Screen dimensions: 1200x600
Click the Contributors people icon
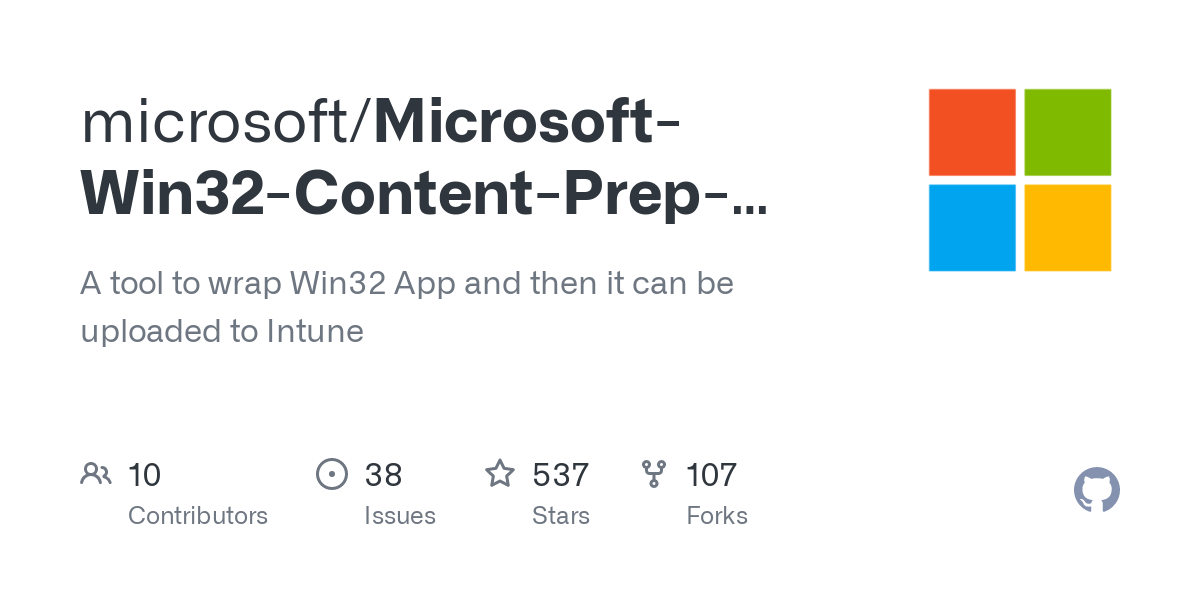pos(96,474)
